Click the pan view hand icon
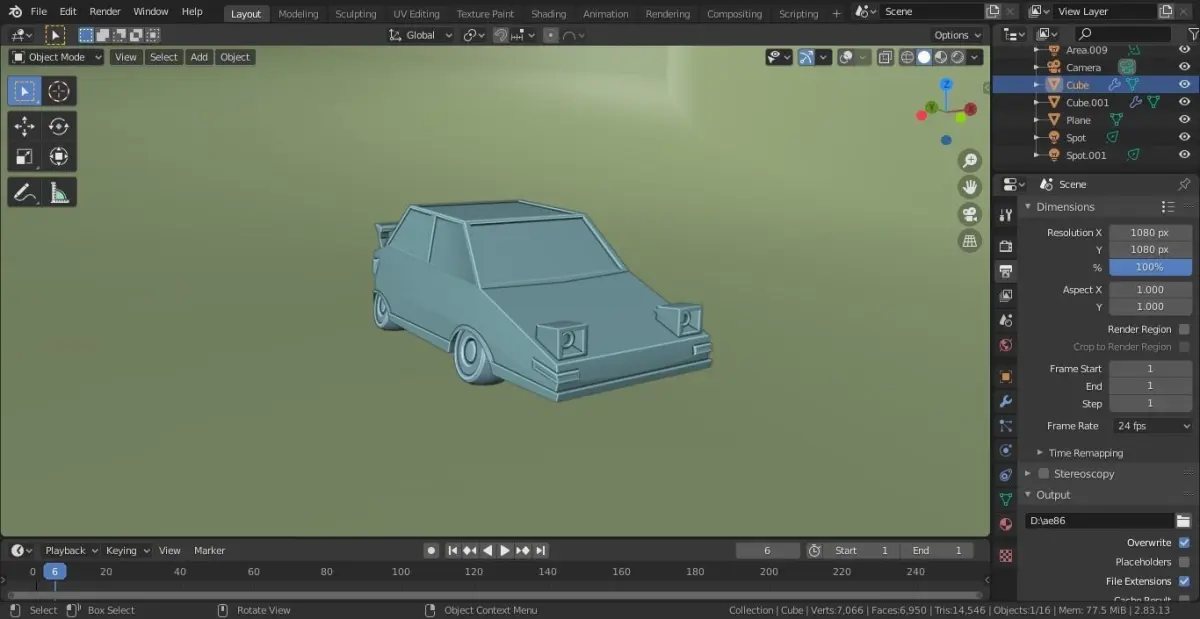 (x=969, y=187)
